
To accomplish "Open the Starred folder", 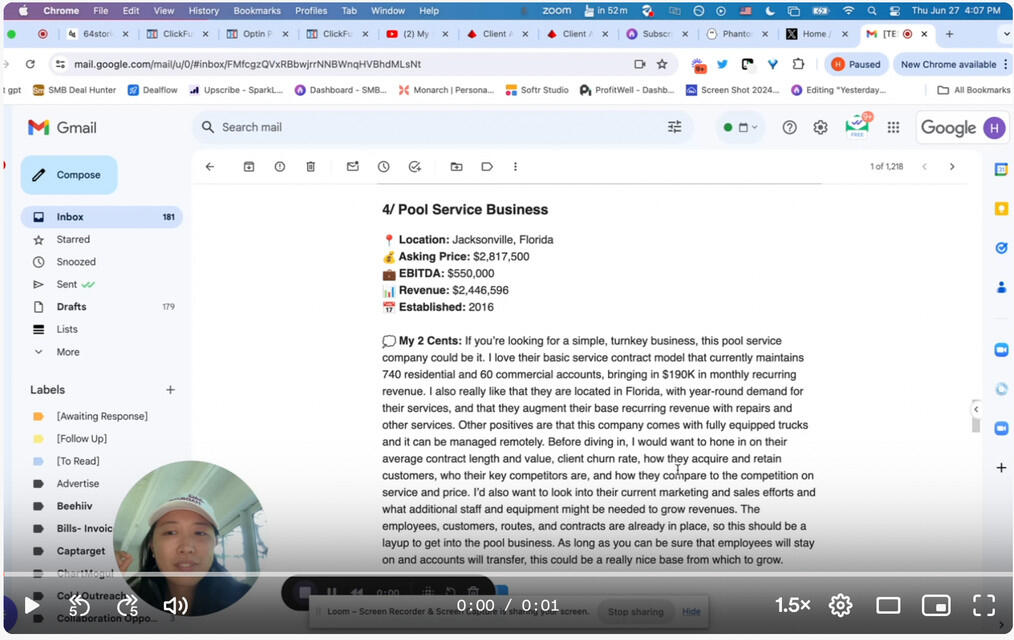I will [73, 240].
